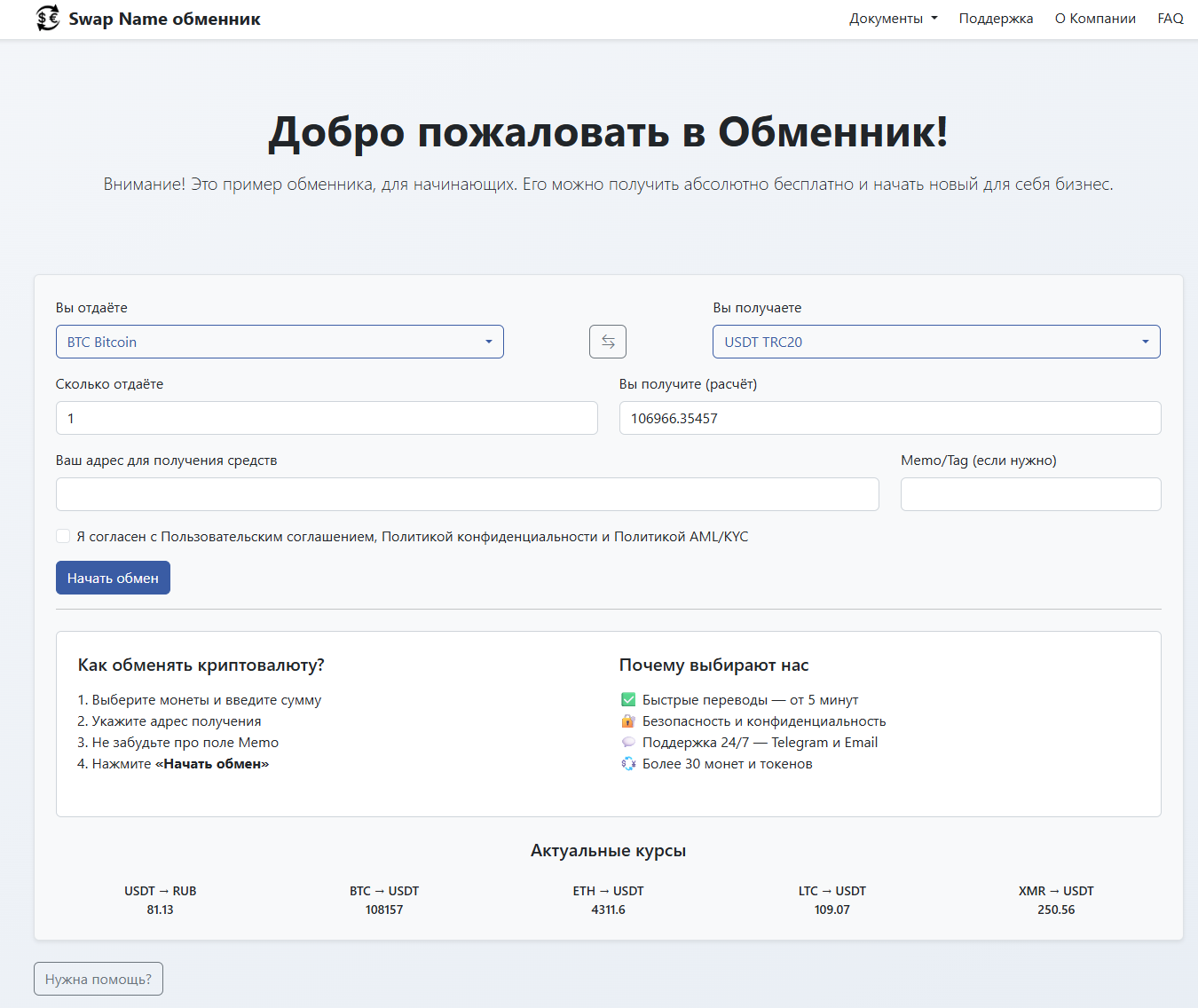
Task: Click the coins icon beside 30 tokens
Action: [628, 764]
